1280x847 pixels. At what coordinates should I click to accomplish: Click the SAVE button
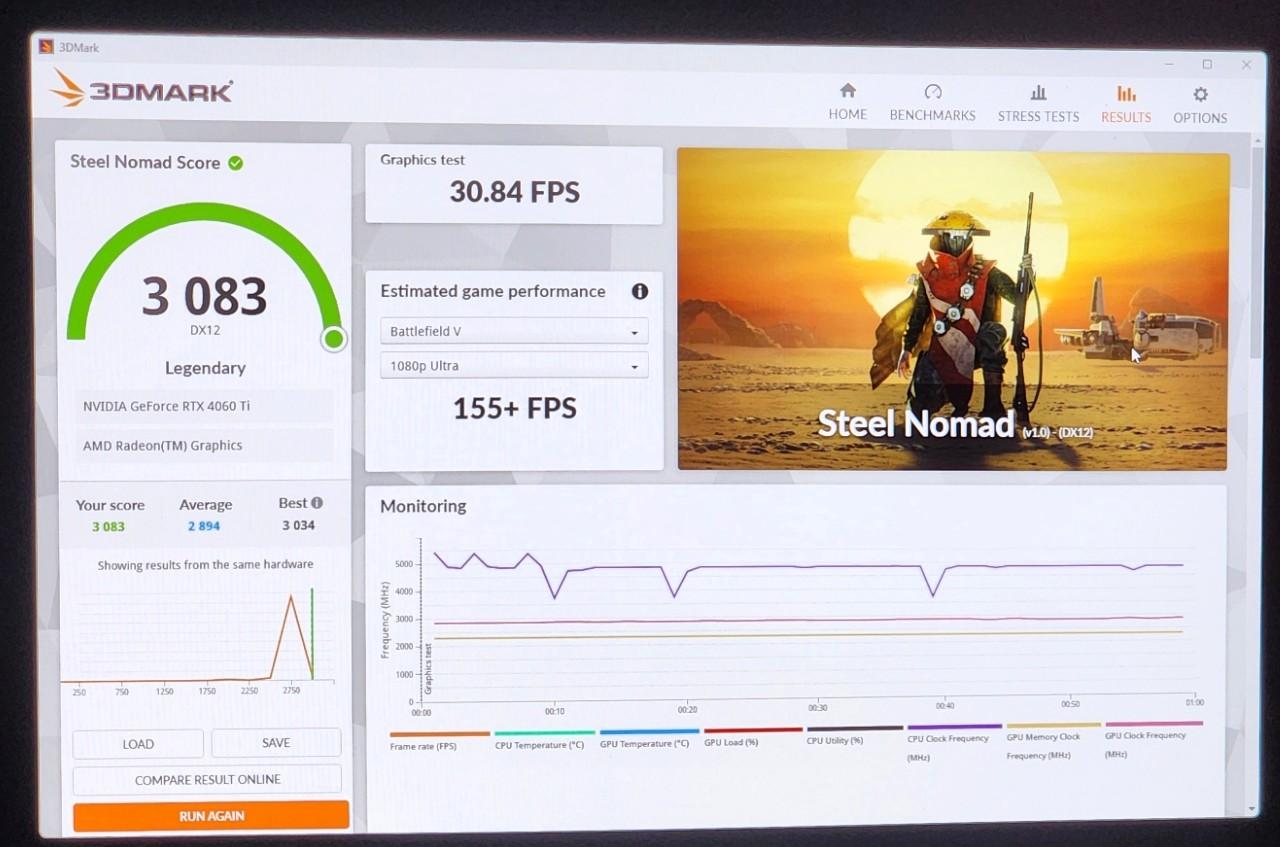(276, 742)
